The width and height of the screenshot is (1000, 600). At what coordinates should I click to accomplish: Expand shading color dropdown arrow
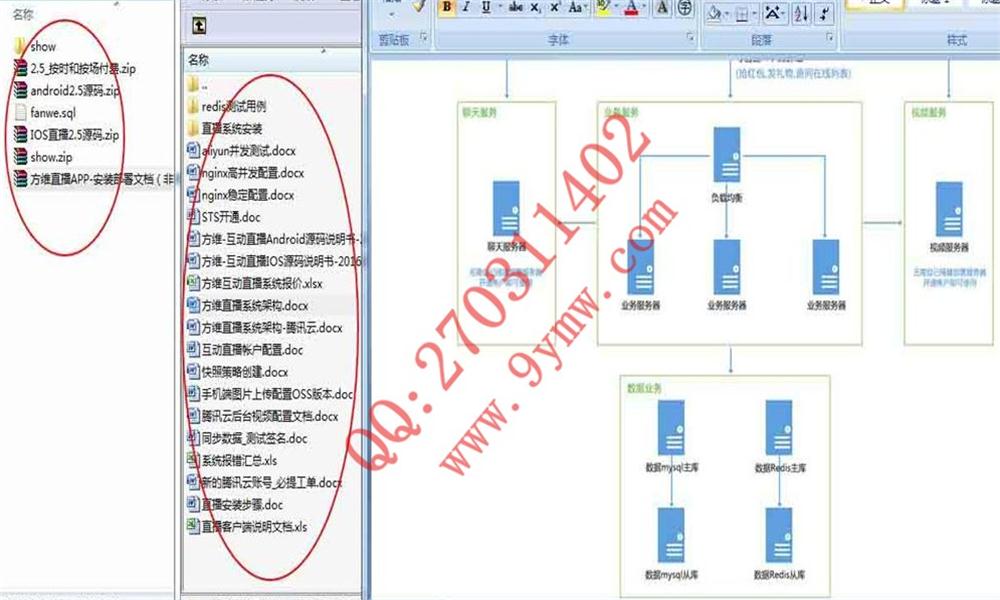[727, 13]
